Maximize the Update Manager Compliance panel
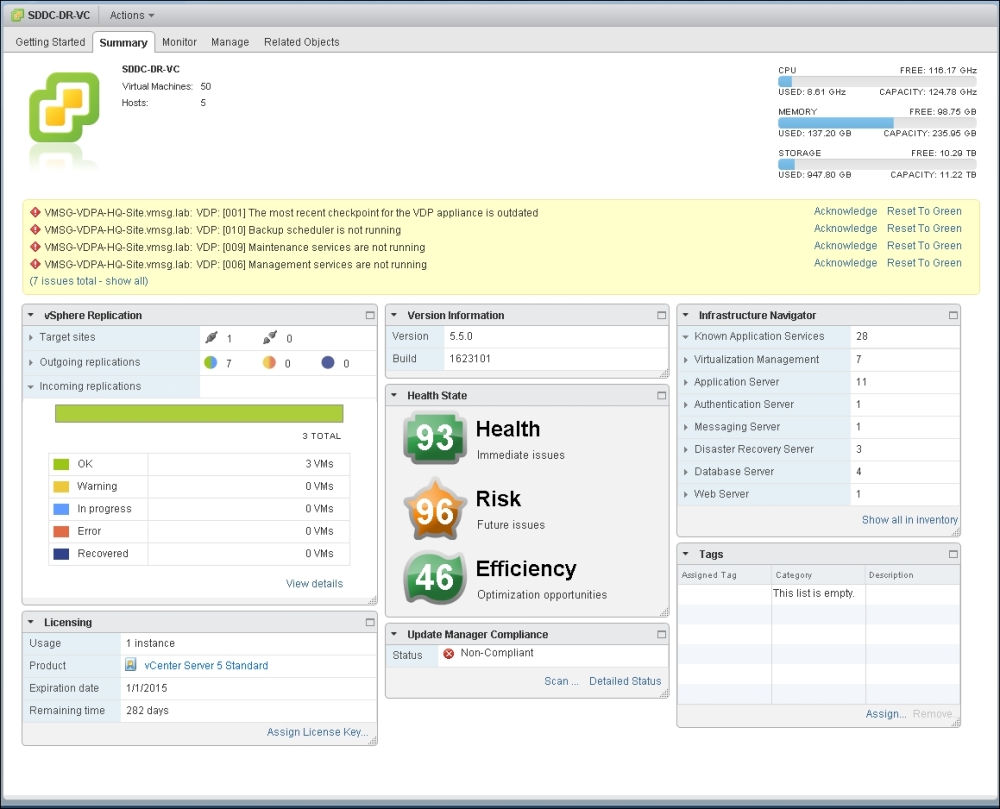This screenshot has height=809, width=1000. pyautogui.click(x=661, y=634)
